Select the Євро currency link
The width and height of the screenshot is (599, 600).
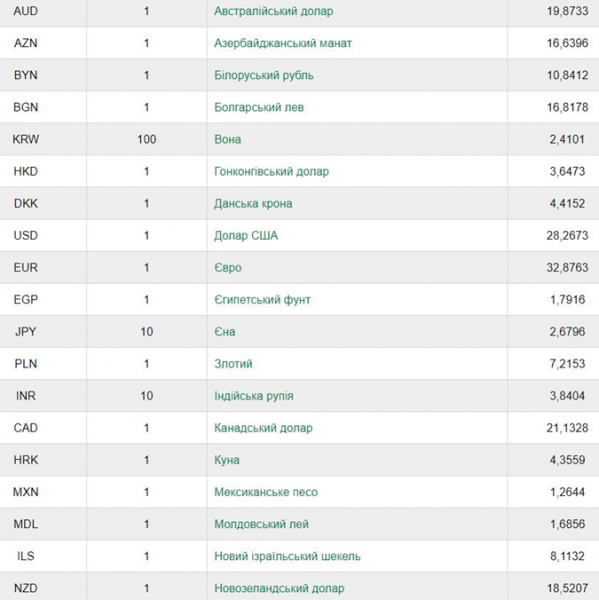228,268
